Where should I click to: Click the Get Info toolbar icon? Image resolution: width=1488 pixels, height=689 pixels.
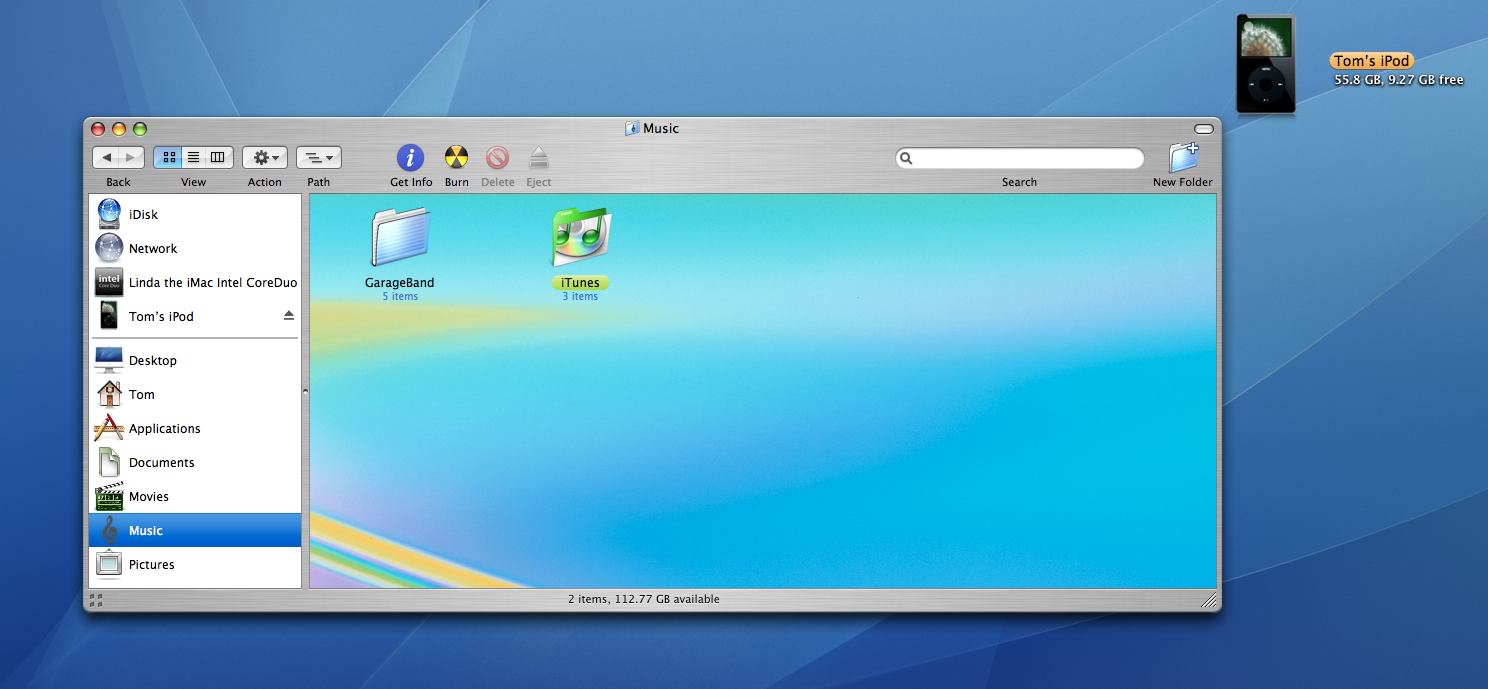410,158
